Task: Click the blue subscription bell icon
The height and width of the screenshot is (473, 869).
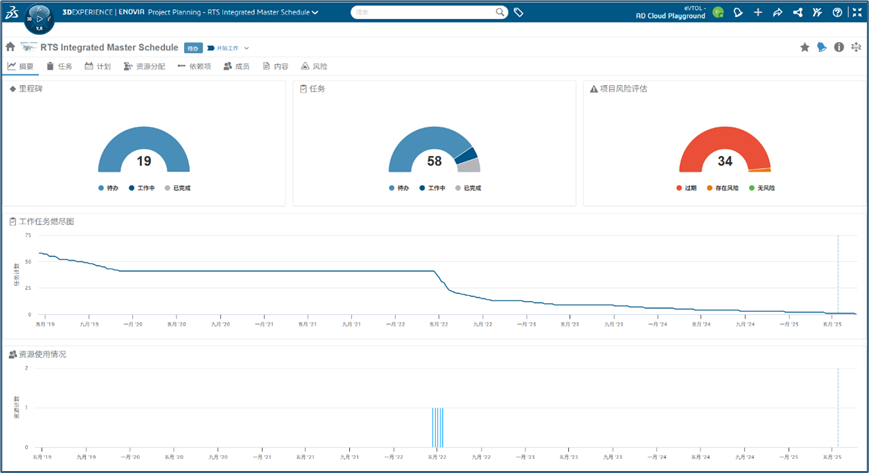Action: 822,48
